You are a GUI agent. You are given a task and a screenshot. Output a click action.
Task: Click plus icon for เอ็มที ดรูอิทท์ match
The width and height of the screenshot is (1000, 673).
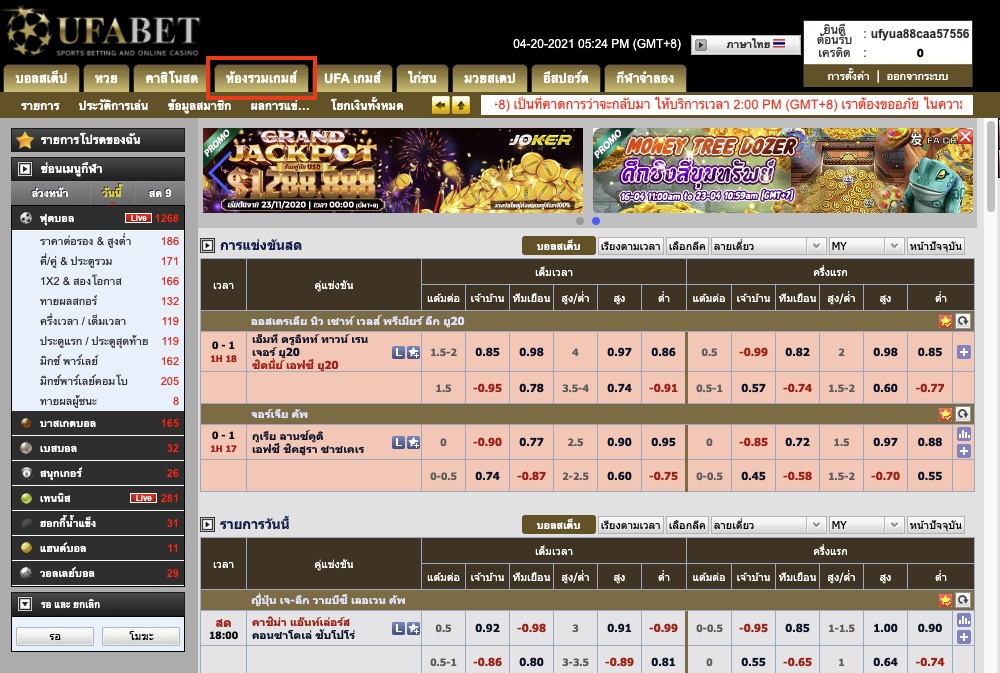(963, 352)
